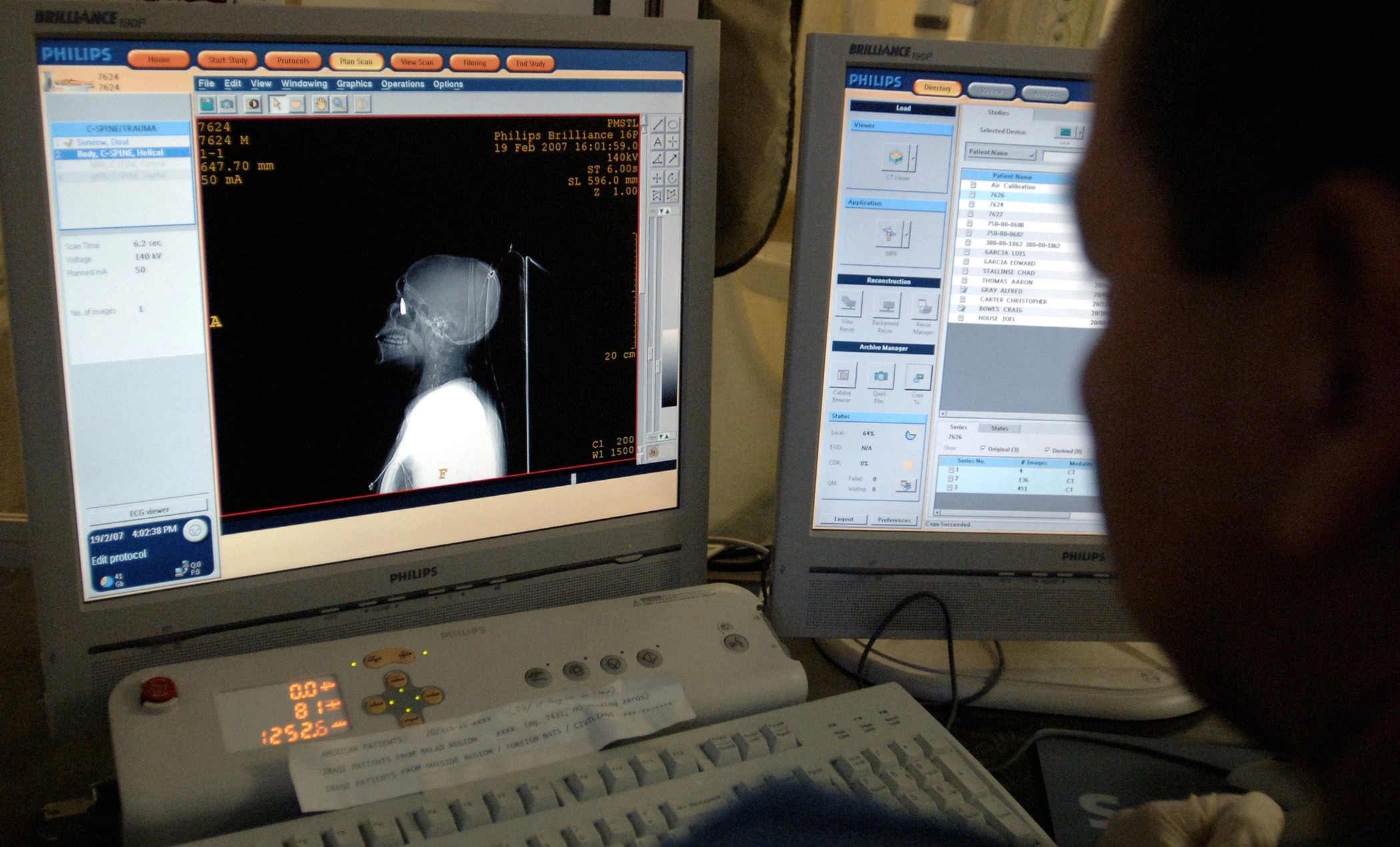Select the angle measurement tool
Image resolution: width=1400 pixels, height=847 pixels.
tap(657, 159)
